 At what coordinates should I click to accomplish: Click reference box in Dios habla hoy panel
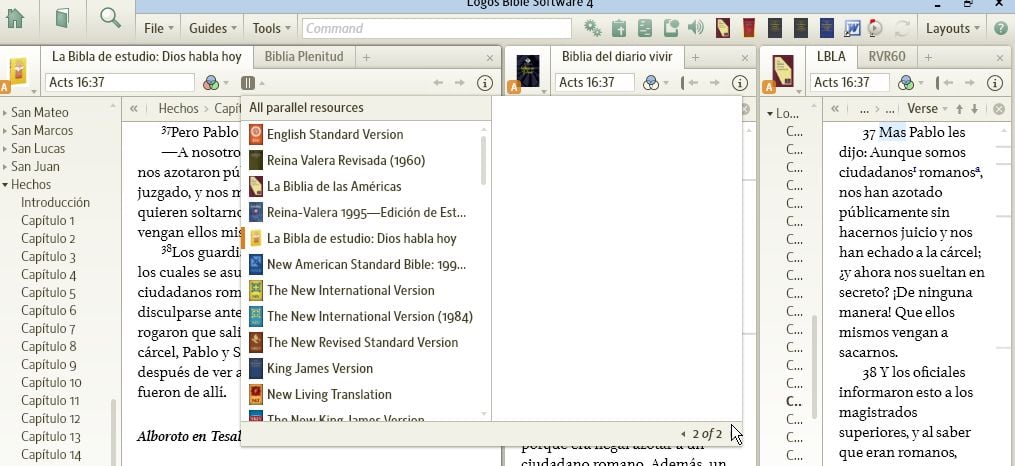[120, 83]
